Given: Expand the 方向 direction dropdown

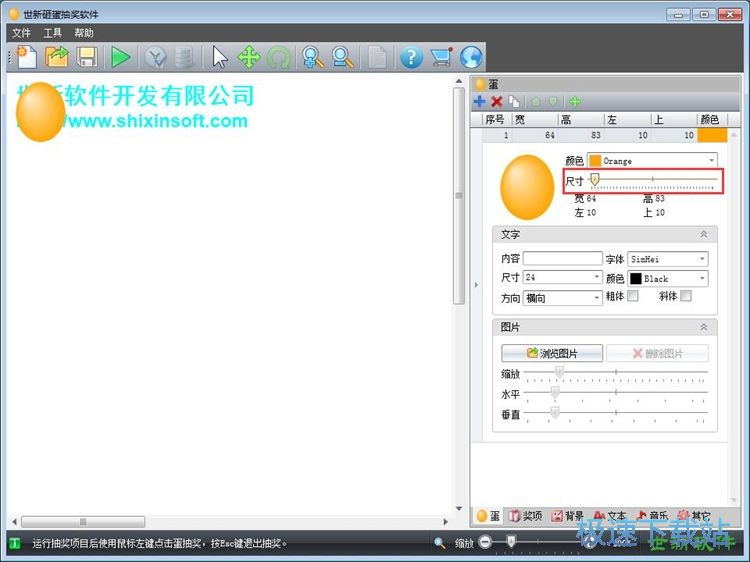Looking at the screenshot, I should (x=562, y=298).
